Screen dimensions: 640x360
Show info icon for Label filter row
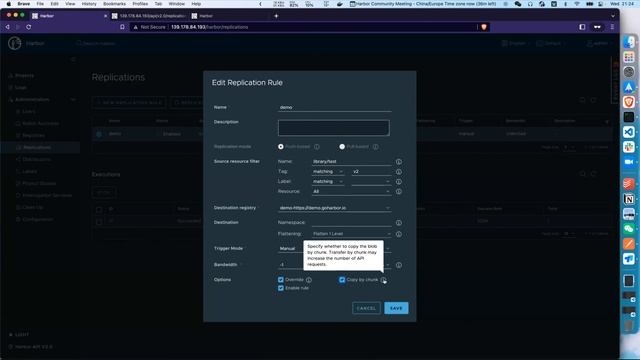[399, 182]
